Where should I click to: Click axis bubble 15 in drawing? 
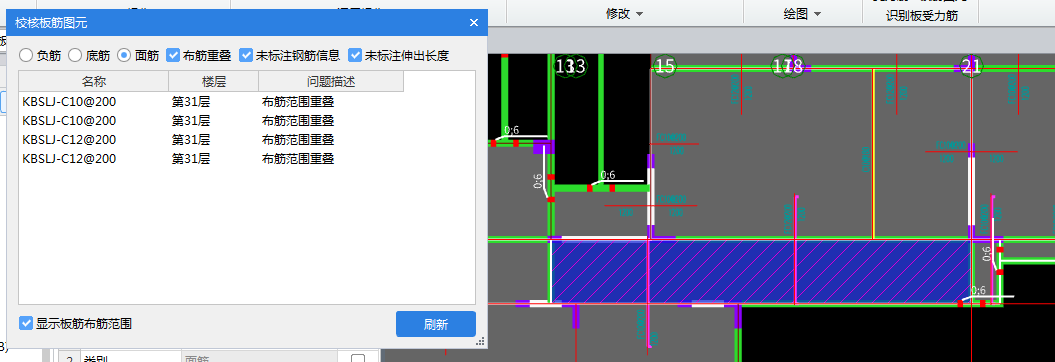665,66
